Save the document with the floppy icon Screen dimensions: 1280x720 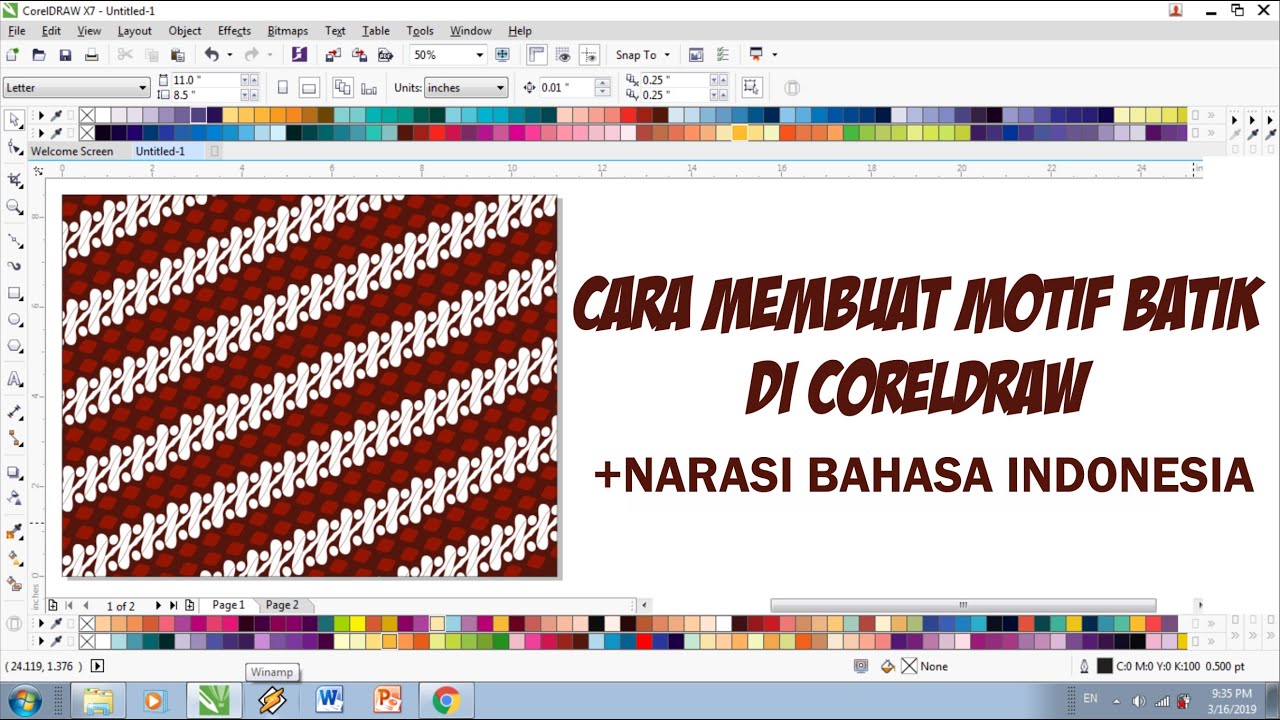pyautogui.click(x=65, y=55)
